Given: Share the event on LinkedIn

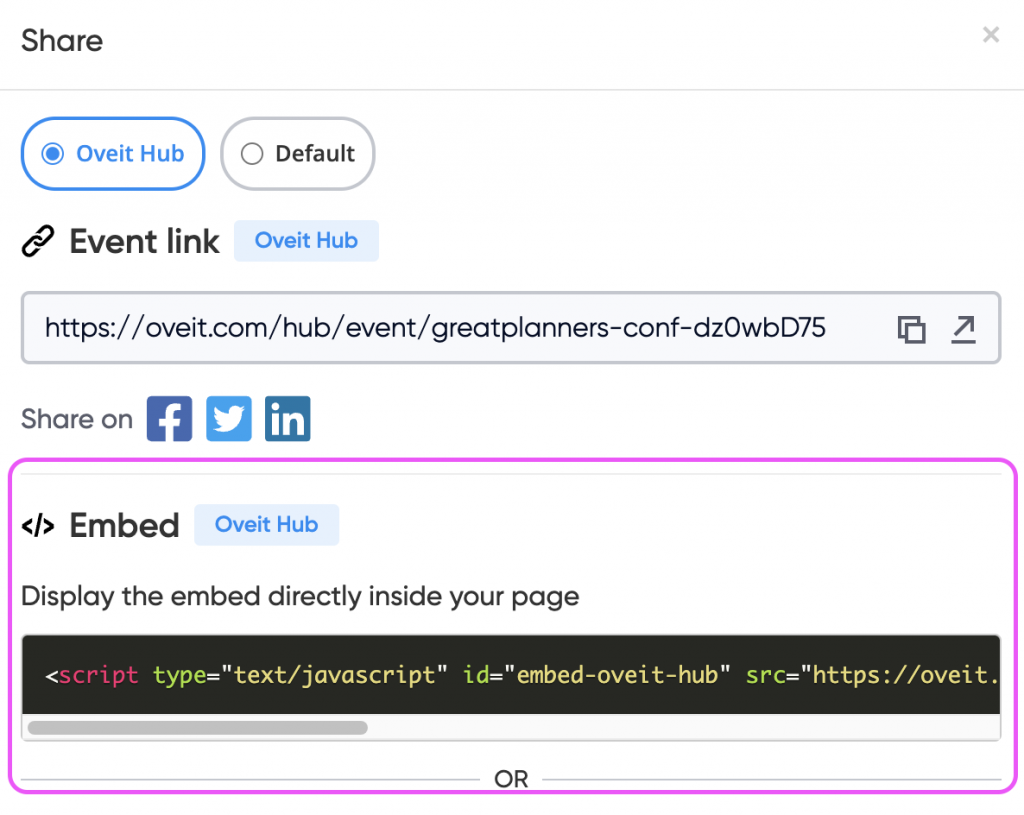Looking at the screenshot, I should [x=287, y=419].
